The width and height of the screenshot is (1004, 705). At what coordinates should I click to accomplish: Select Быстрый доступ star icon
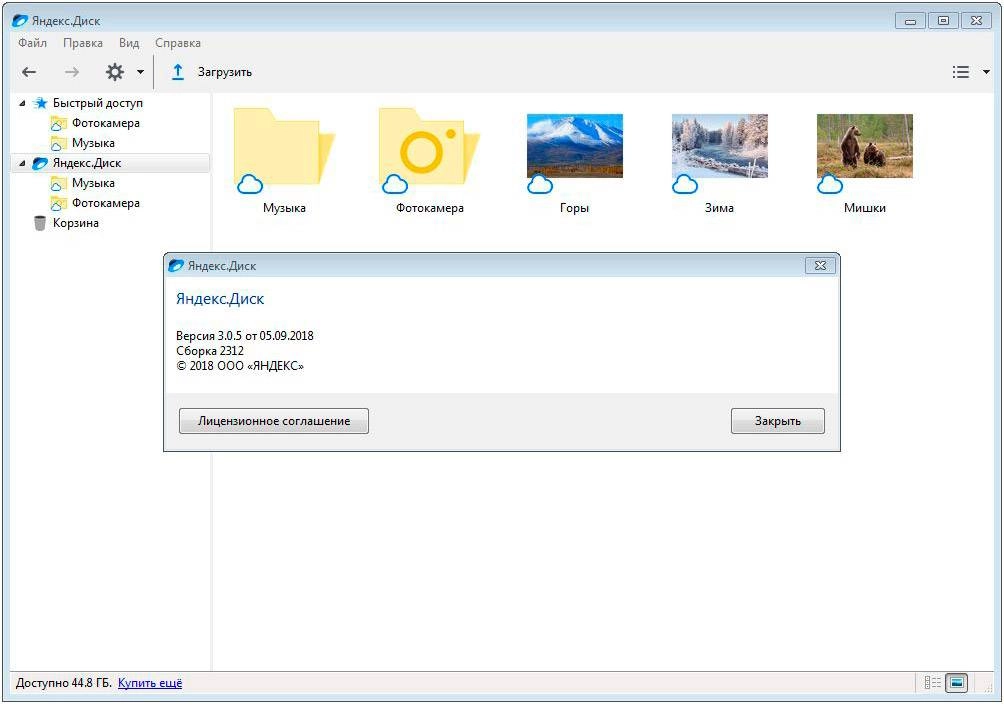(40, 103)
